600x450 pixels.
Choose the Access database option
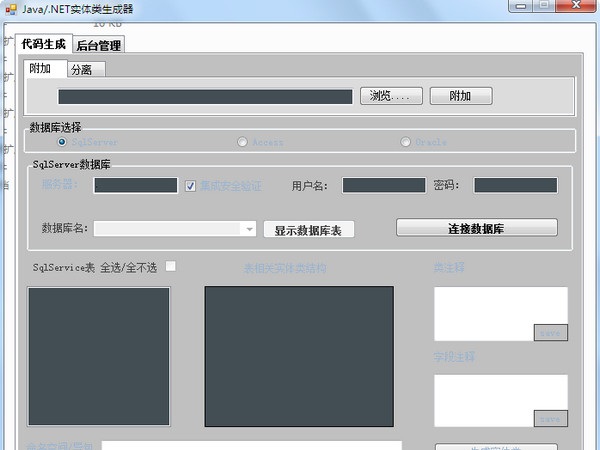242,142
